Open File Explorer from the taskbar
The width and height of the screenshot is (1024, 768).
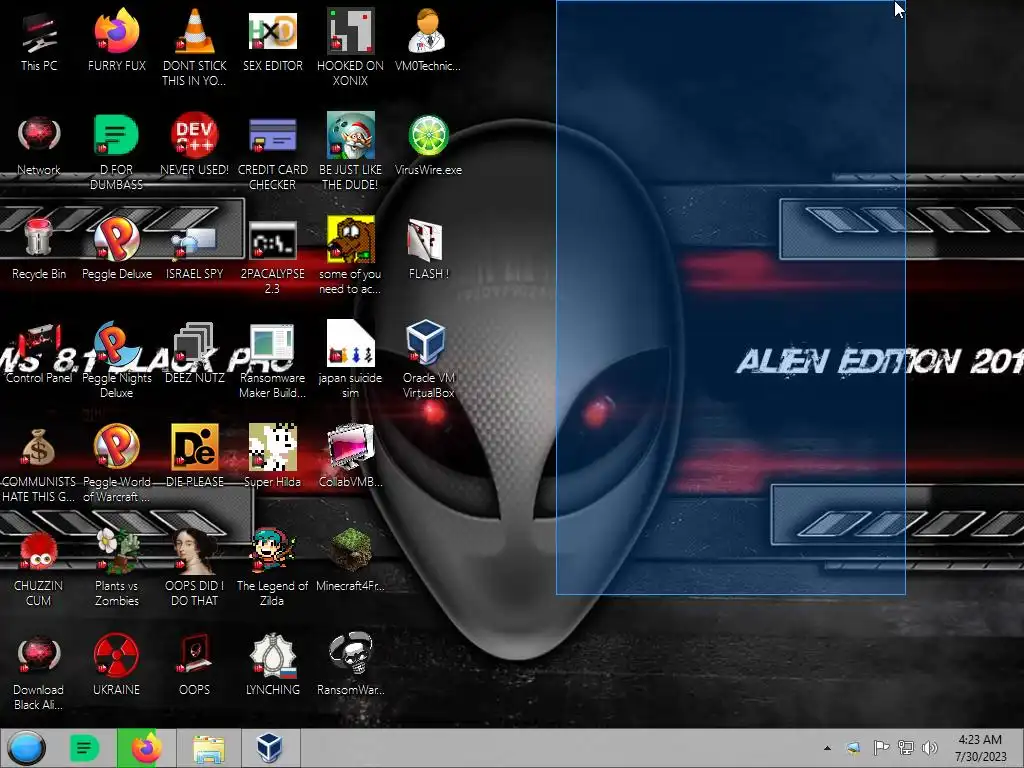[209, 748]
